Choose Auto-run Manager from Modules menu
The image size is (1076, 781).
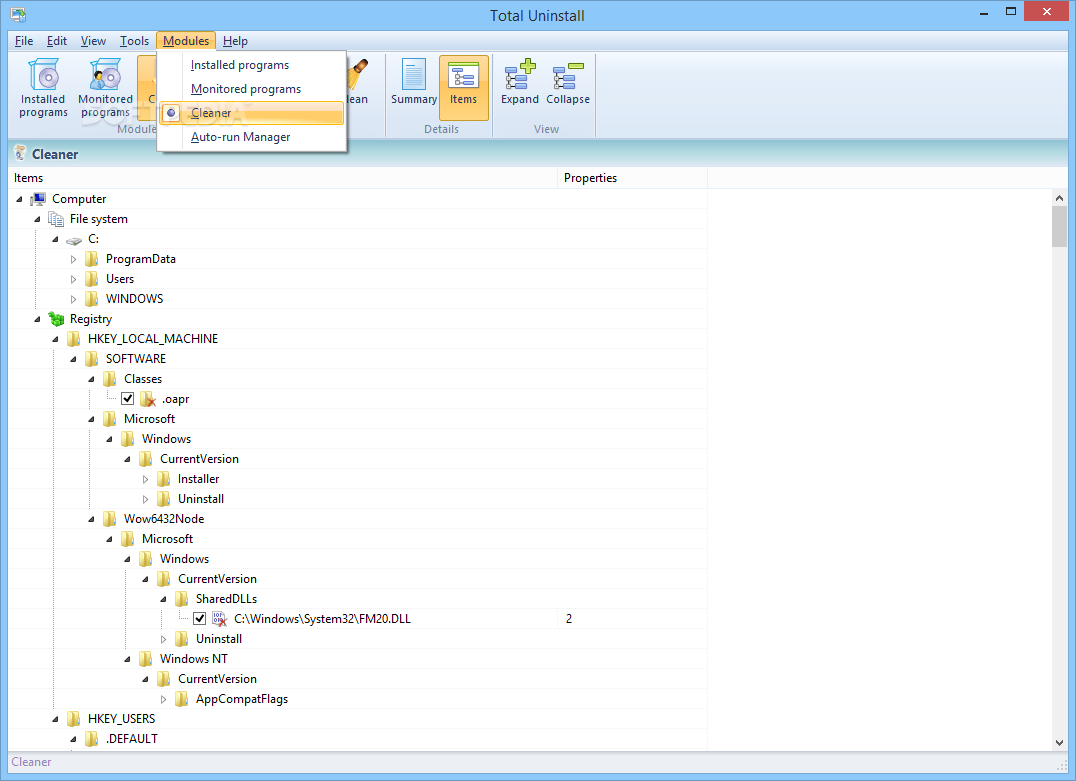[251, 137]
